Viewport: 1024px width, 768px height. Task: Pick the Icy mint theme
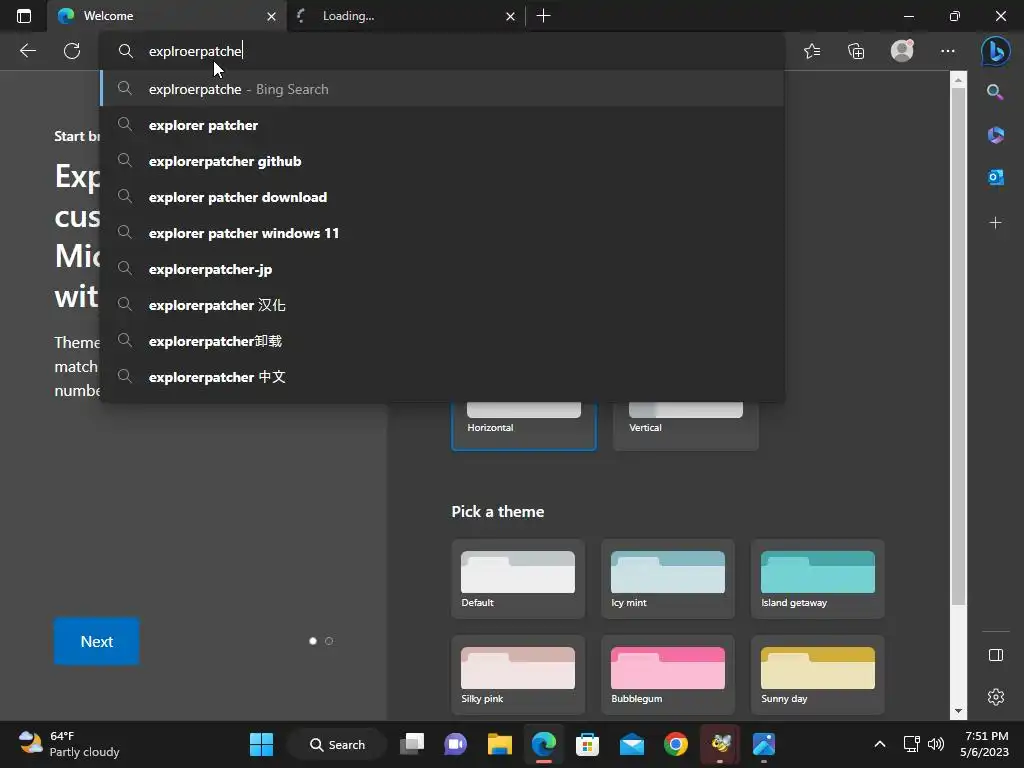[667, 579]
